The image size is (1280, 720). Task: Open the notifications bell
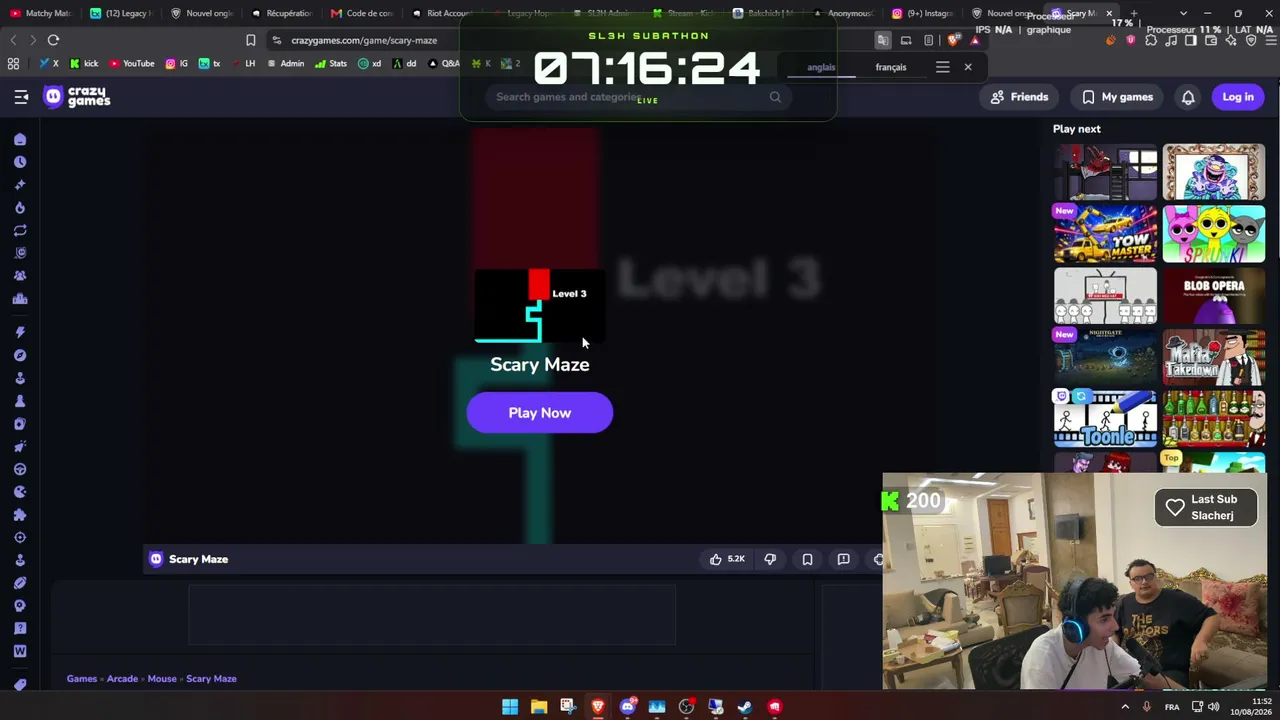click(x=1188, y=97)
